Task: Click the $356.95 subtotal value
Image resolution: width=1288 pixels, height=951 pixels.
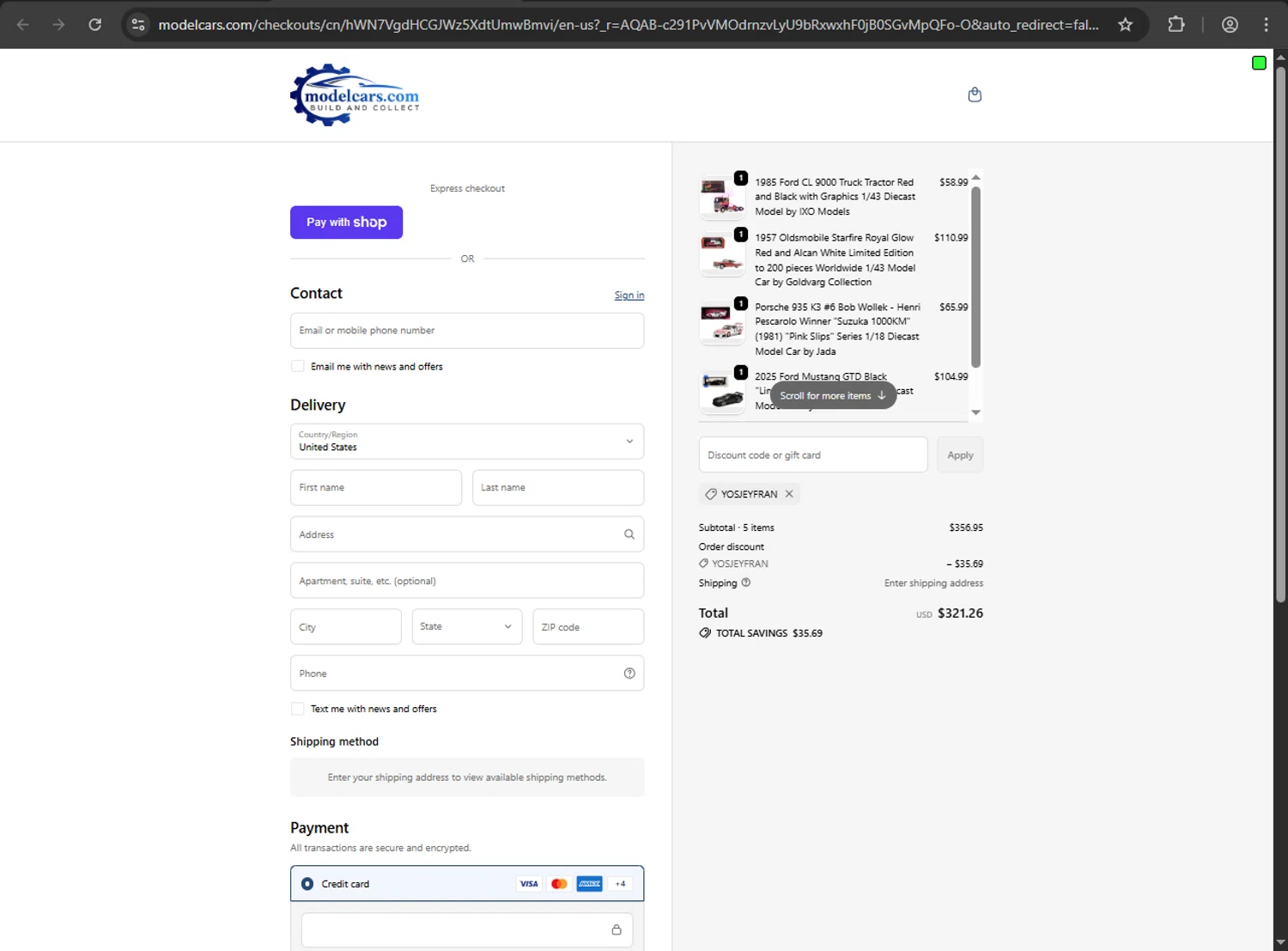Action: [x=966, y=527]
